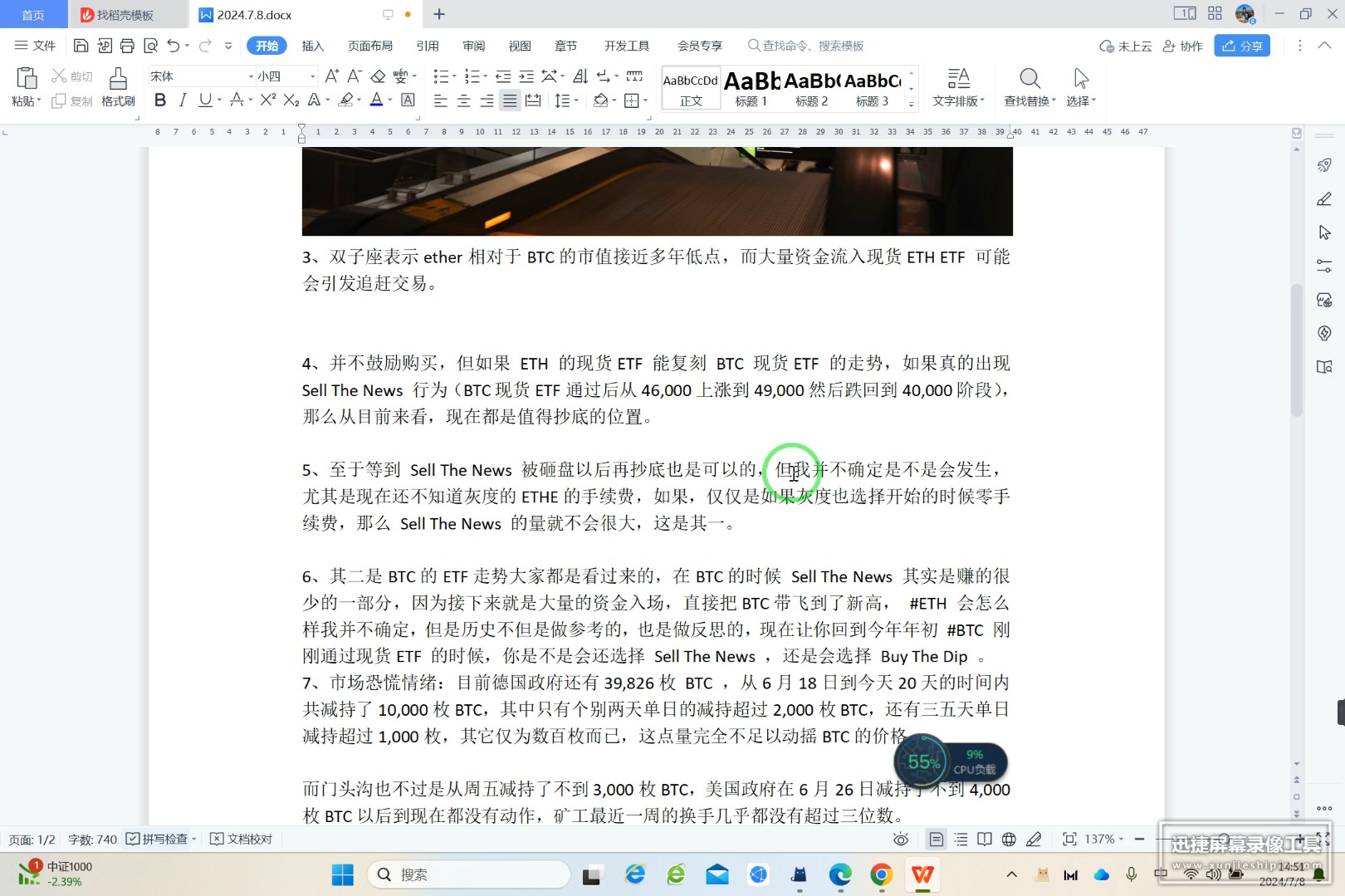The width and height of the screenshot is (1345, 896).
Task: Apply subscript formatting
Action: (x=291, y=100)
